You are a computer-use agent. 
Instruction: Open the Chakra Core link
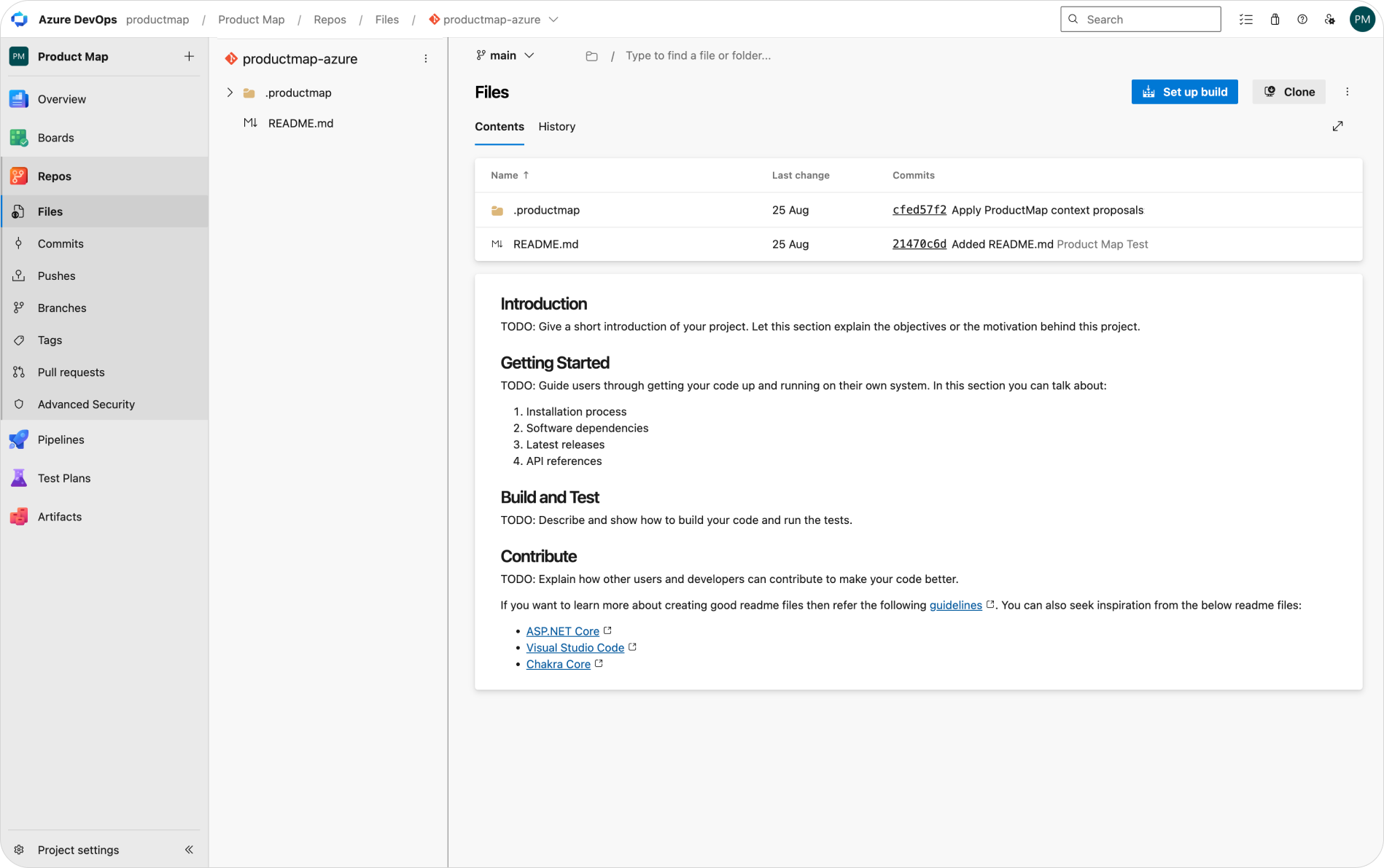(559, 665)
